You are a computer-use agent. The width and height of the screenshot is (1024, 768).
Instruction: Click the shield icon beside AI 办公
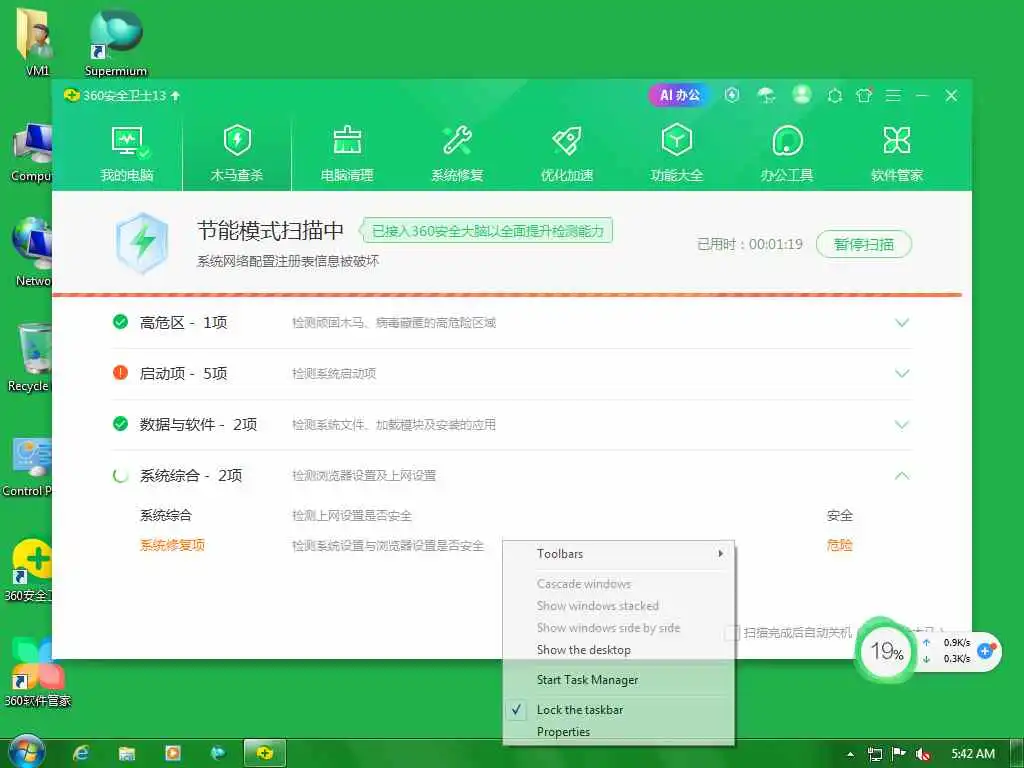(732, 95)
